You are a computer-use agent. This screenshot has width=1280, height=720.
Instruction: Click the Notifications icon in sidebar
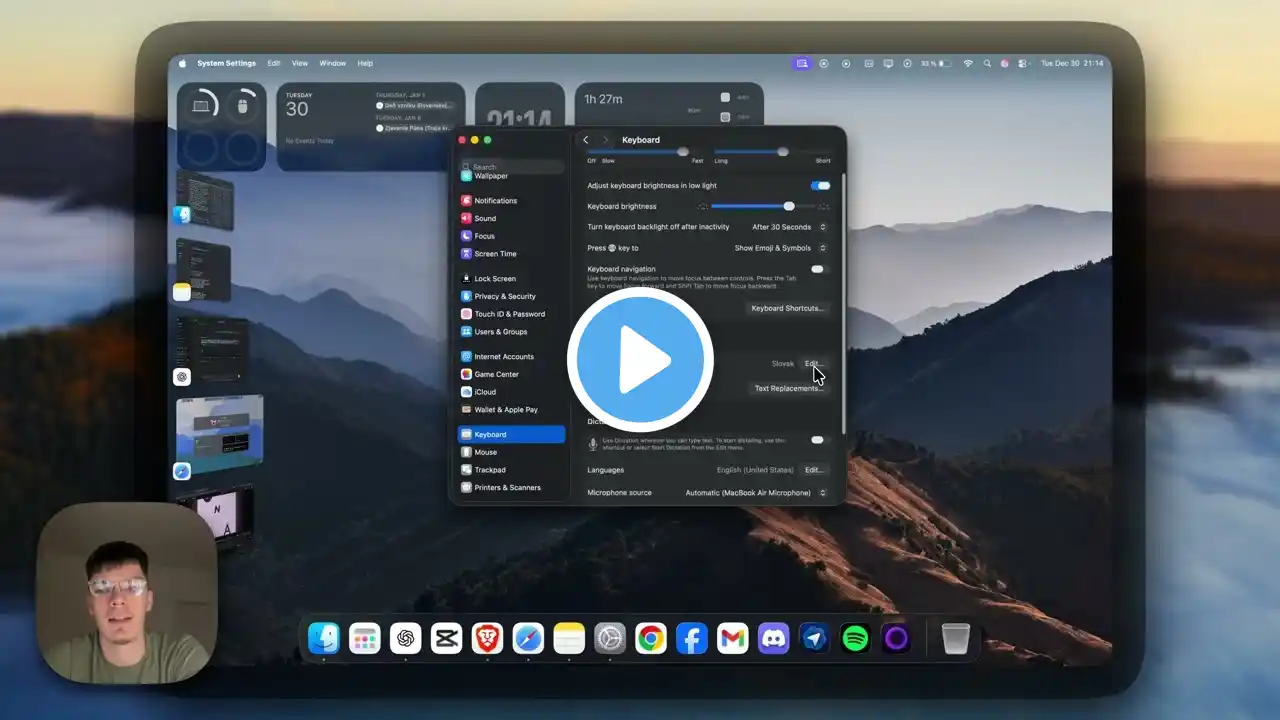(x=466, y=201)
